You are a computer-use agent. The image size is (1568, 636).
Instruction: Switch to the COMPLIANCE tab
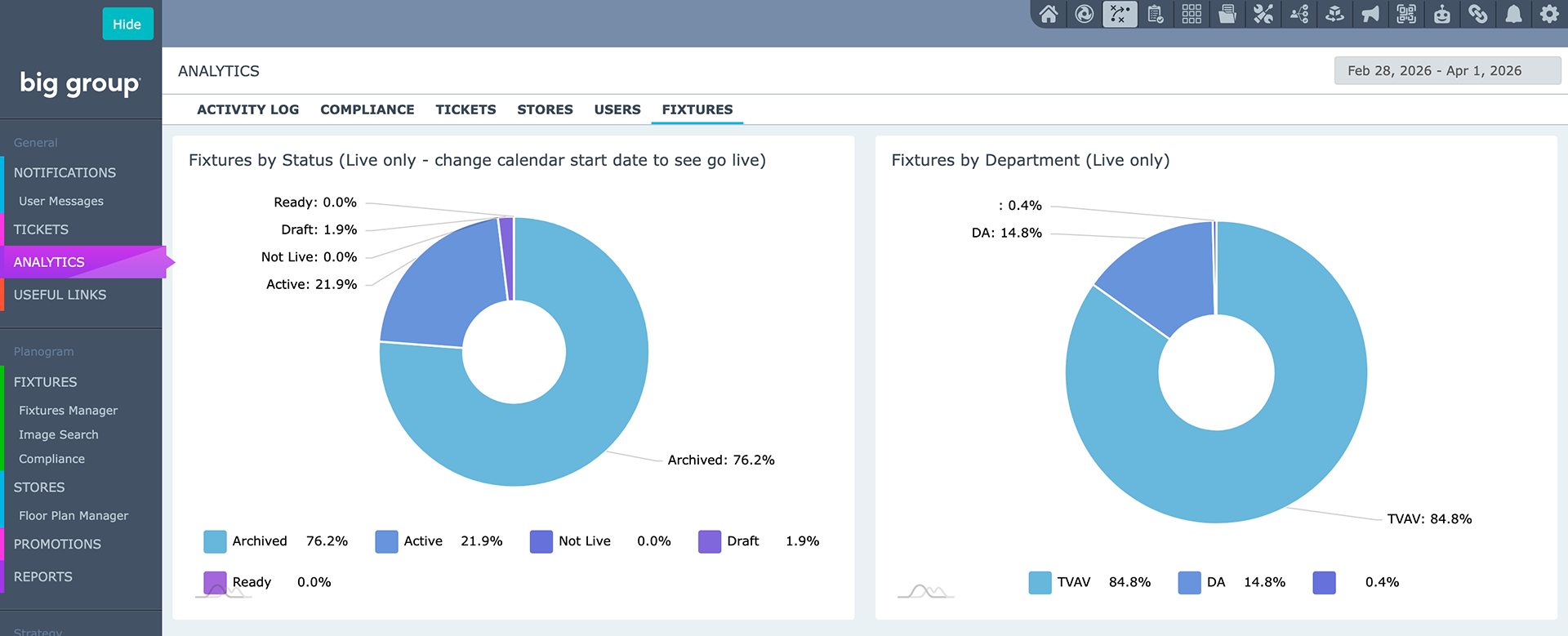tap(367, 109)
